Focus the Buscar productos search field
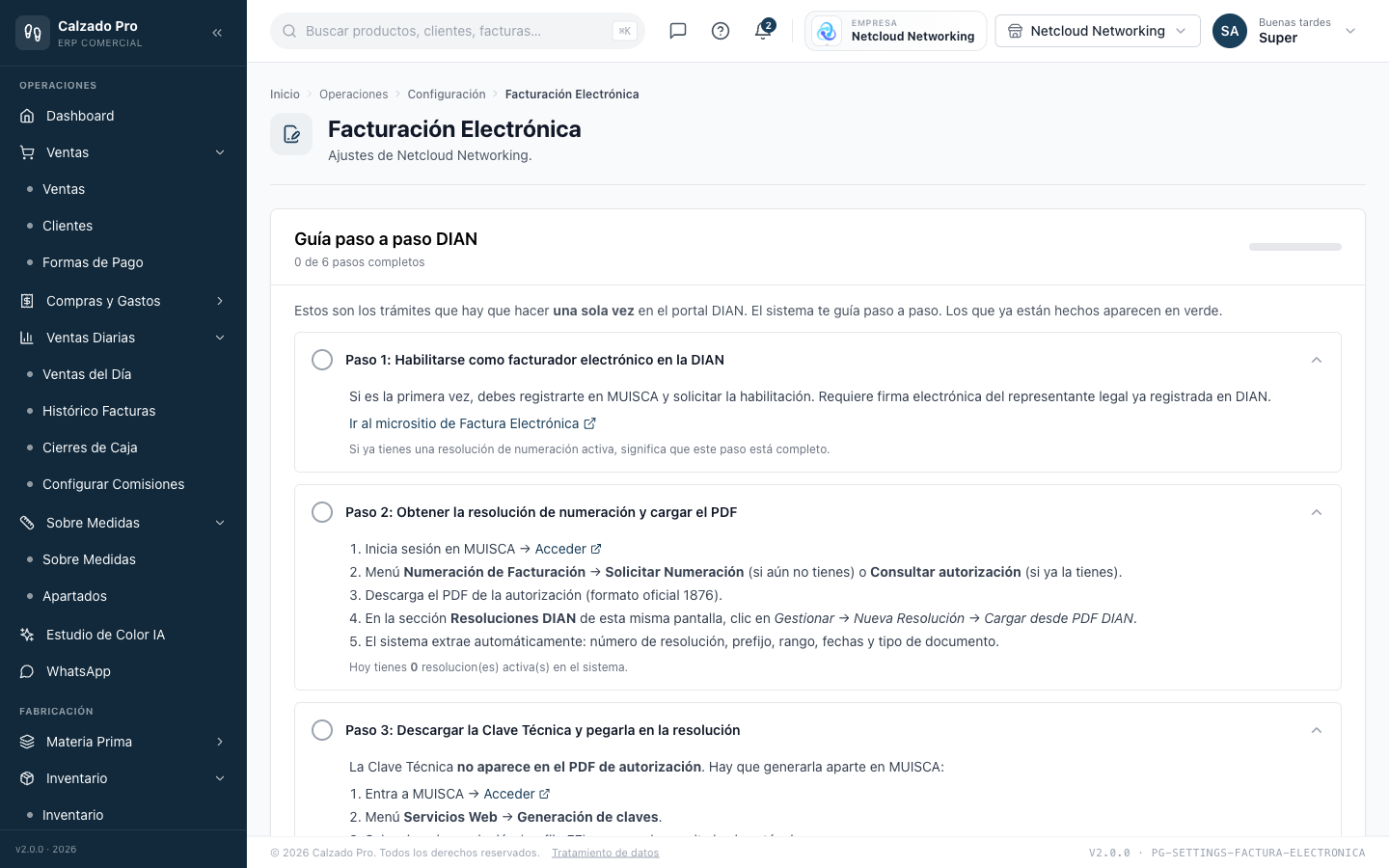The height and width of the screenshot is (868, 1389). (x=457, y=31)
